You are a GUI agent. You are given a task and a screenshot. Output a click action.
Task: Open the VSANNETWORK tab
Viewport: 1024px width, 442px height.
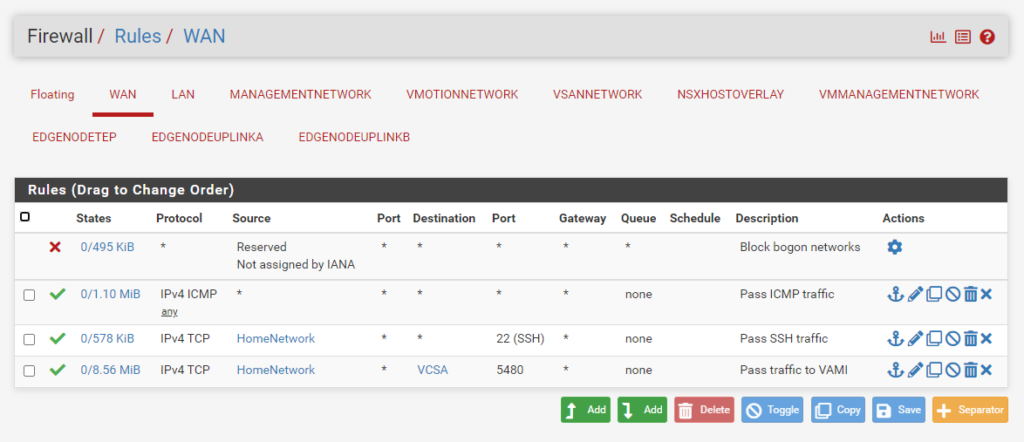[597, 95]
